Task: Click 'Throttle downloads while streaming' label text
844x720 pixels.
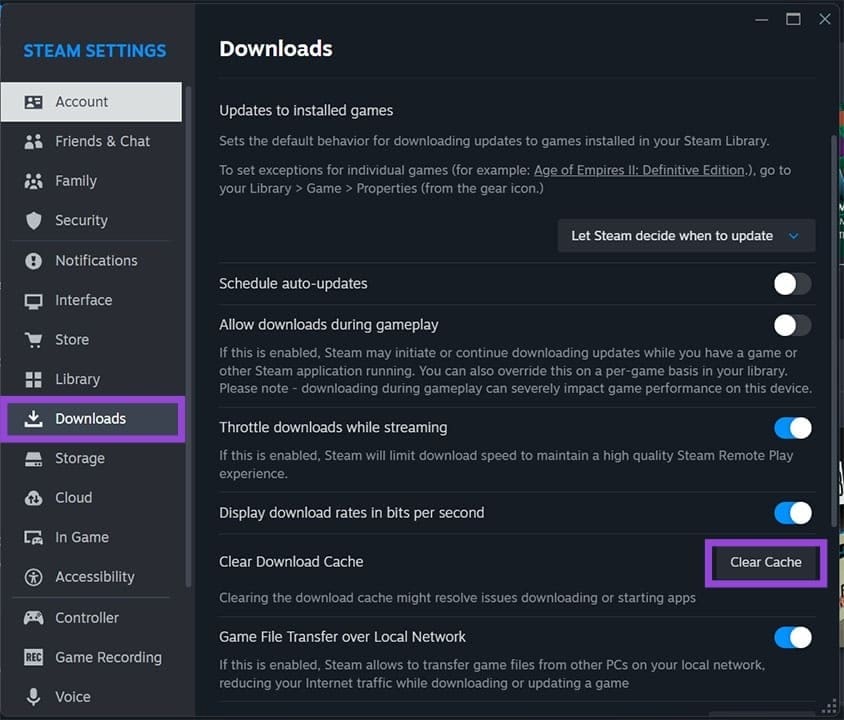Action: (x=333, y=428)
